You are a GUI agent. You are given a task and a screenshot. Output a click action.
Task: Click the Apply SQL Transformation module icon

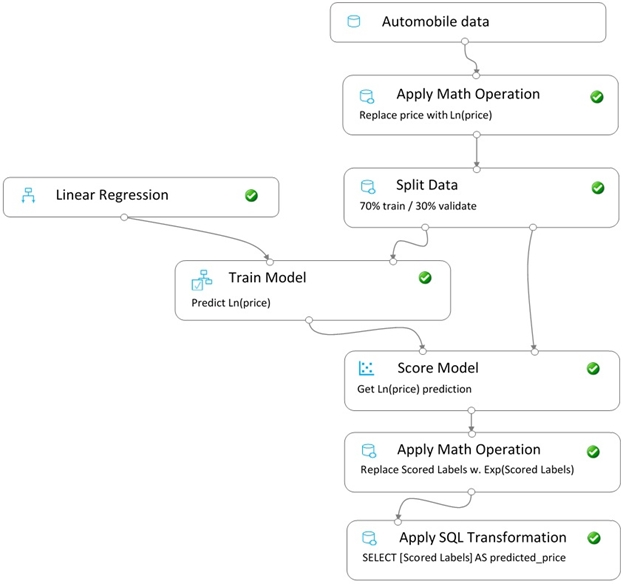369,538
